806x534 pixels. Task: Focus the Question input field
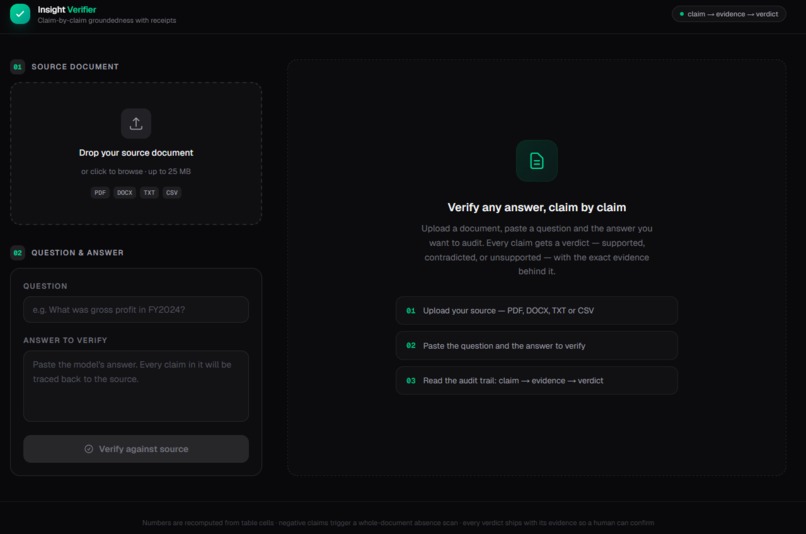tap(136, 309)
